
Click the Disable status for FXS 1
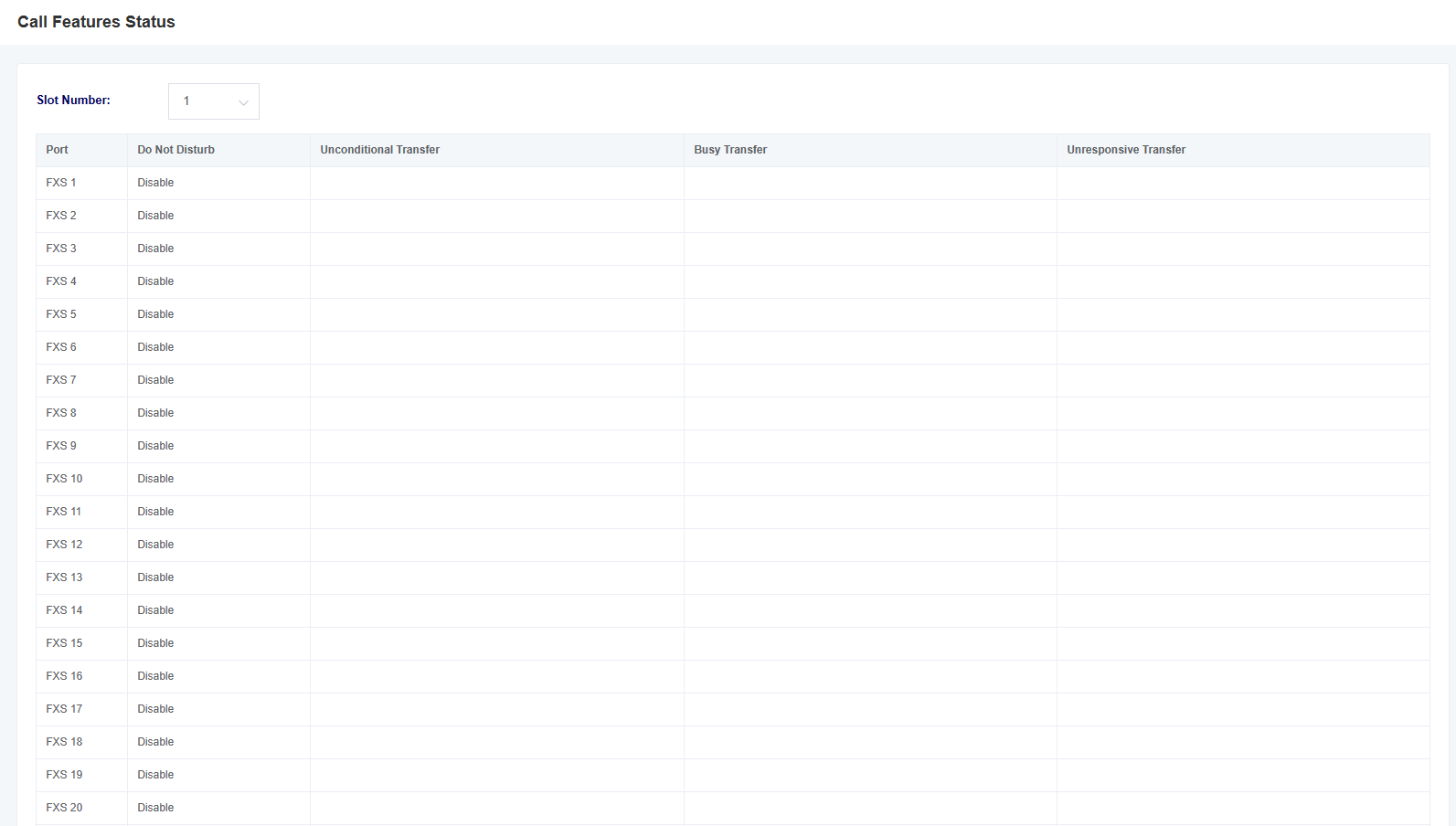(x=155, y=183)
